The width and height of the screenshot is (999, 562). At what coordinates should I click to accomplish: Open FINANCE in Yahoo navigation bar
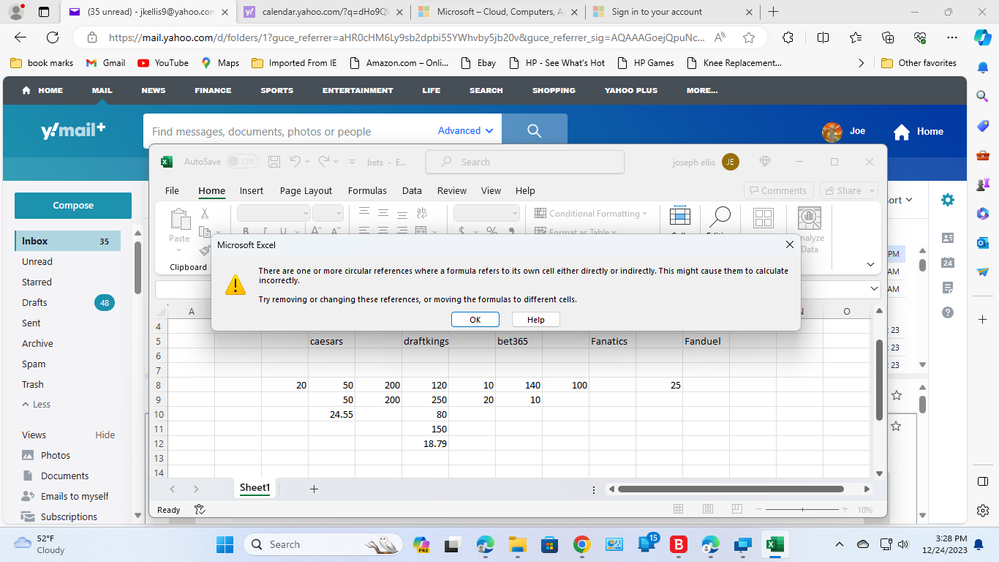click(213, 90)
